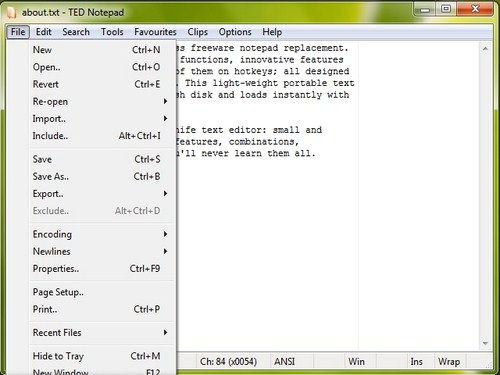Screen dimensions: 500x375
Task: Open the Tools menu
Action: click(112, 32)
